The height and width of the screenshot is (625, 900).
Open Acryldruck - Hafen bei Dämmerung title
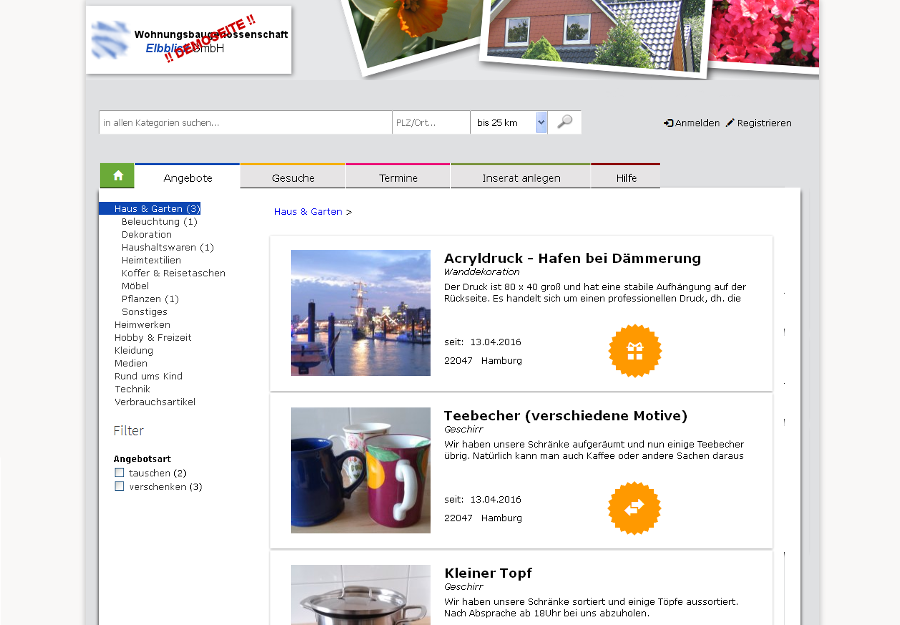click(x=572, y=258)
